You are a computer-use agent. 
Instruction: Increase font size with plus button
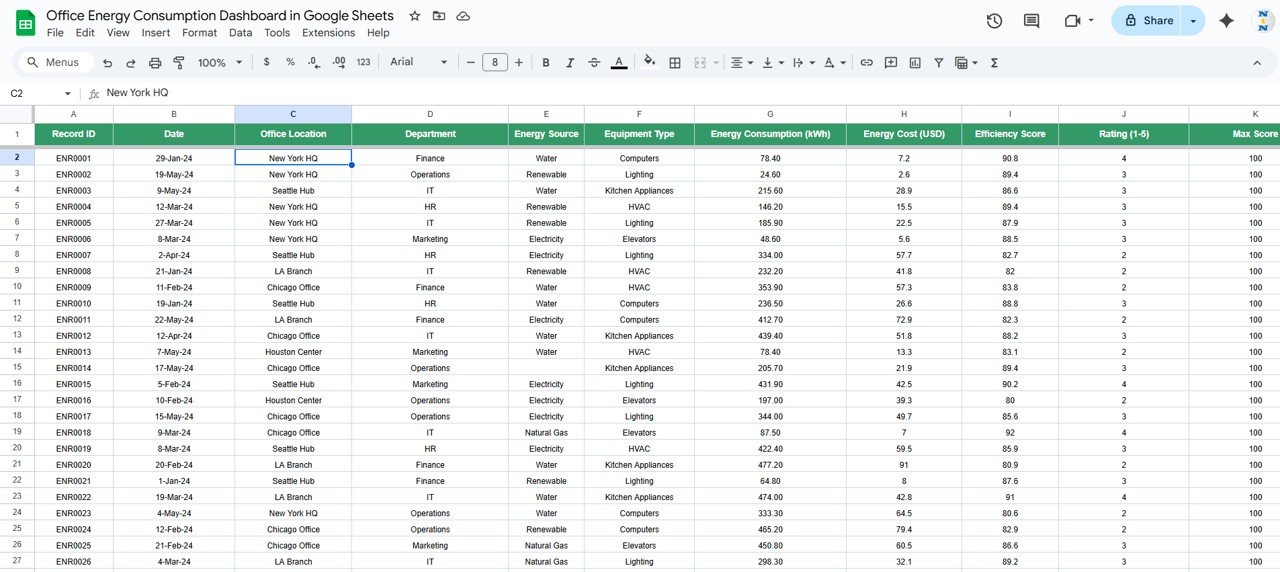click(518, 62)
